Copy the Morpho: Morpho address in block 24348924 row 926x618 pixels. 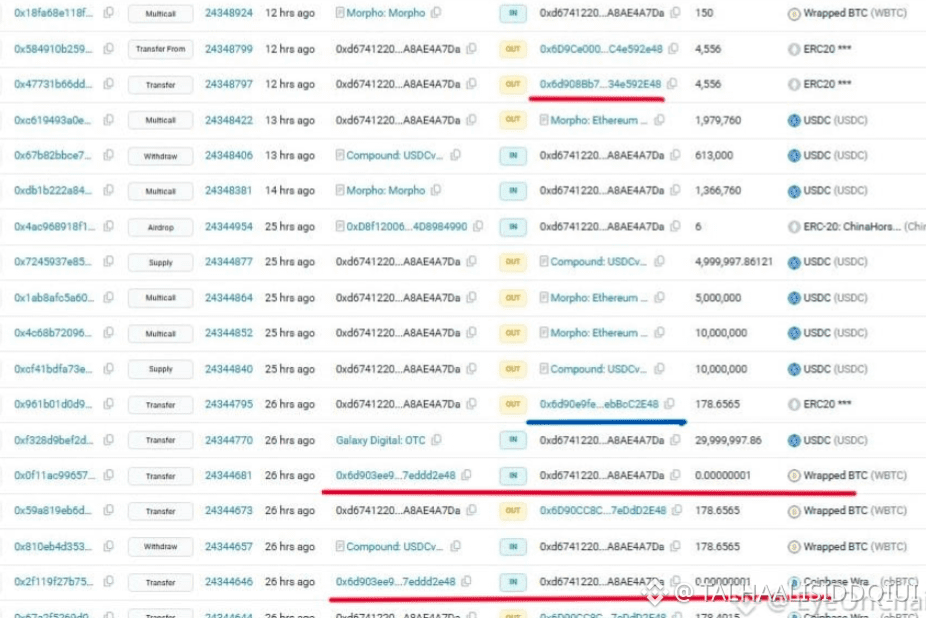click(436, 12)
